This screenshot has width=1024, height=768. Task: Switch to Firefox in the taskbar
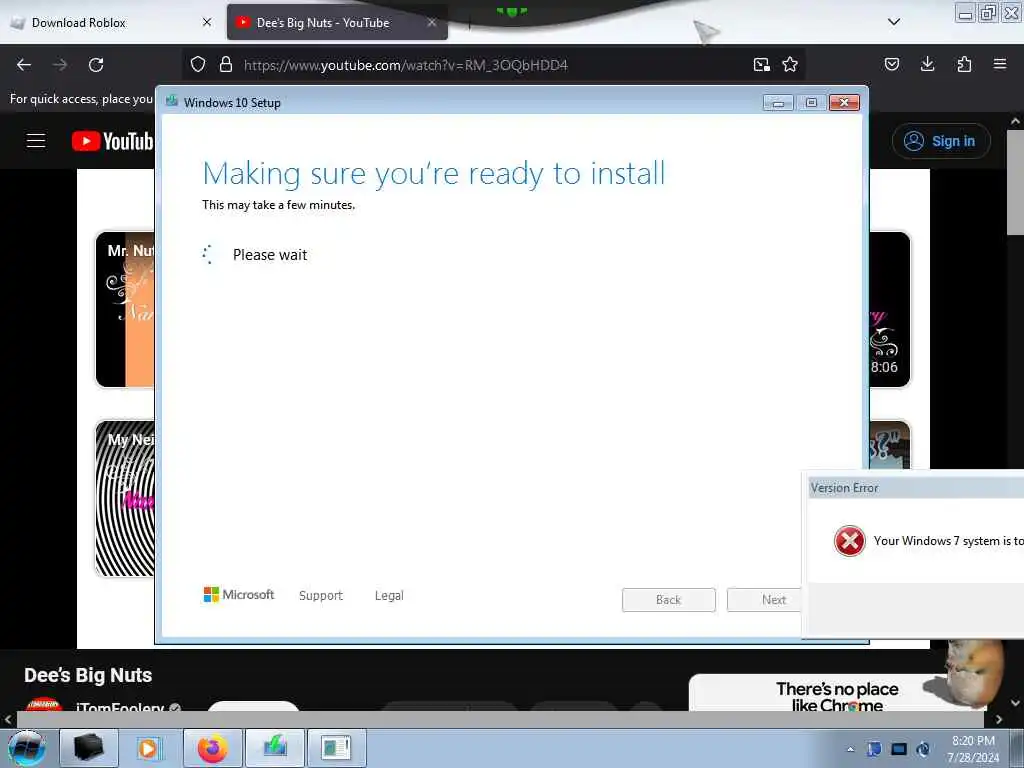tap(213, 748)
